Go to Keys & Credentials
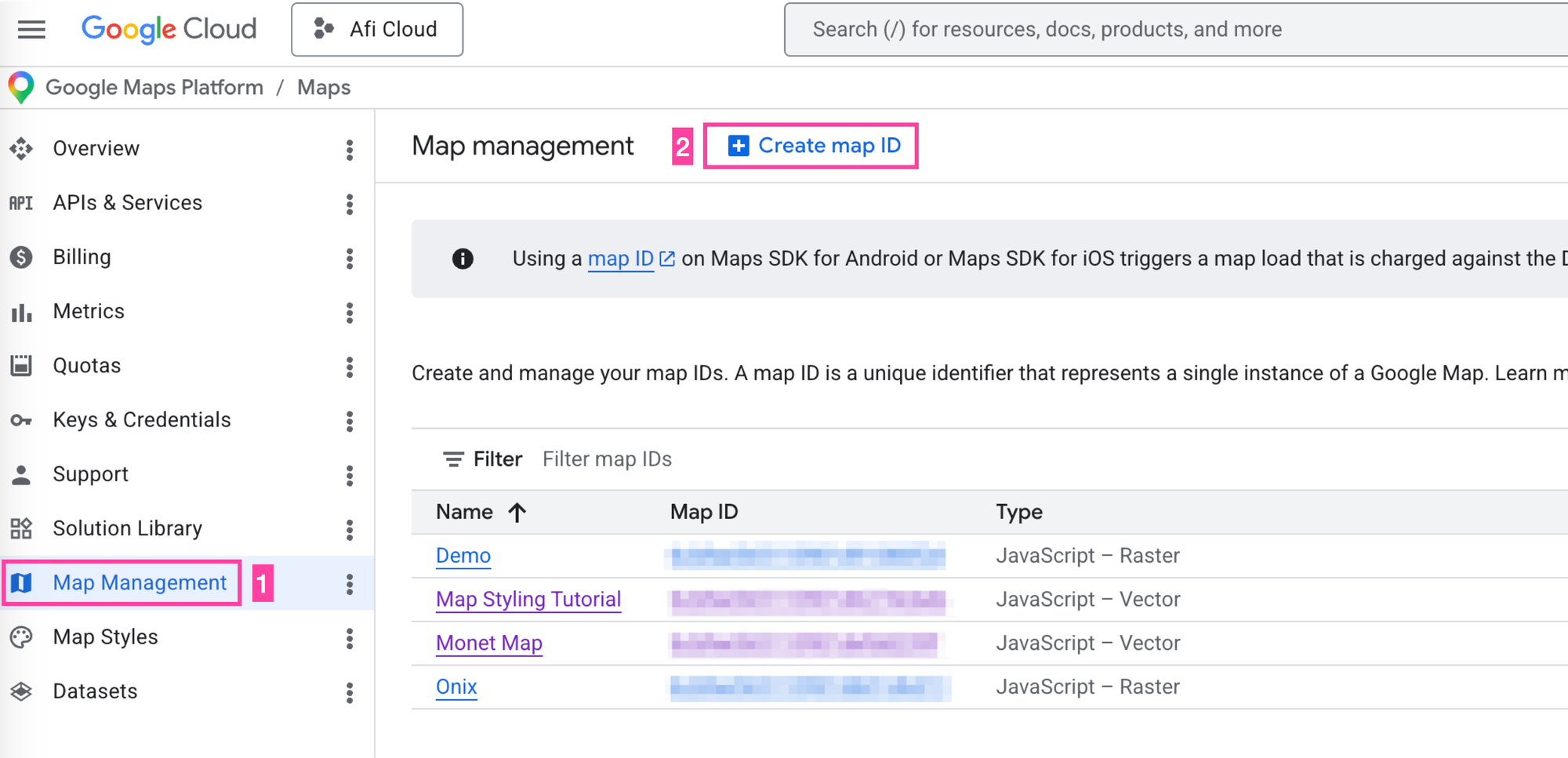 pos(142,419)
